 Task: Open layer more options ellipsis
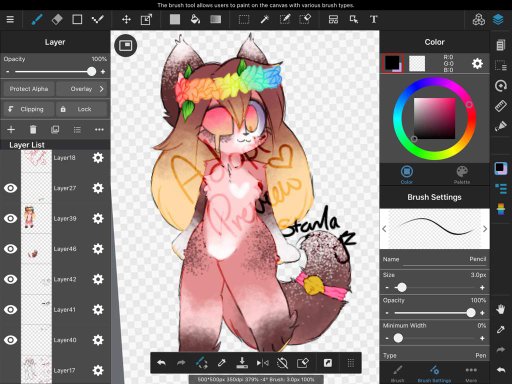[99, 129]
